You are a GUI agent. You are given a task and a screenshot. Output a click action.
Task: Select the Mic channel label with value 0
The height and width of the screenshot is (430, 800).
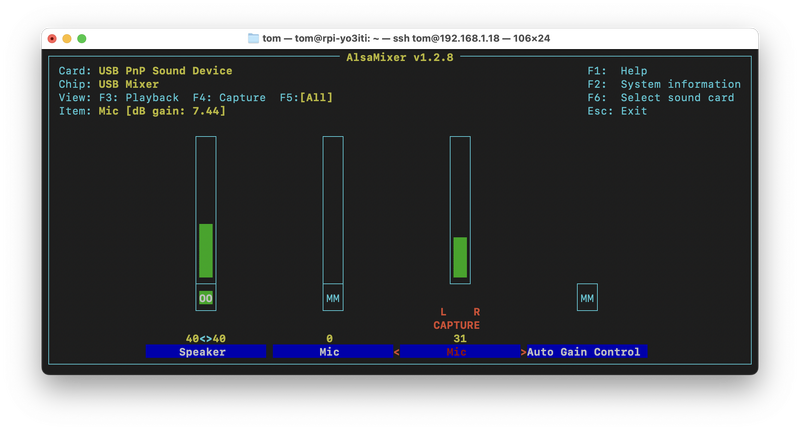point(332,352)
